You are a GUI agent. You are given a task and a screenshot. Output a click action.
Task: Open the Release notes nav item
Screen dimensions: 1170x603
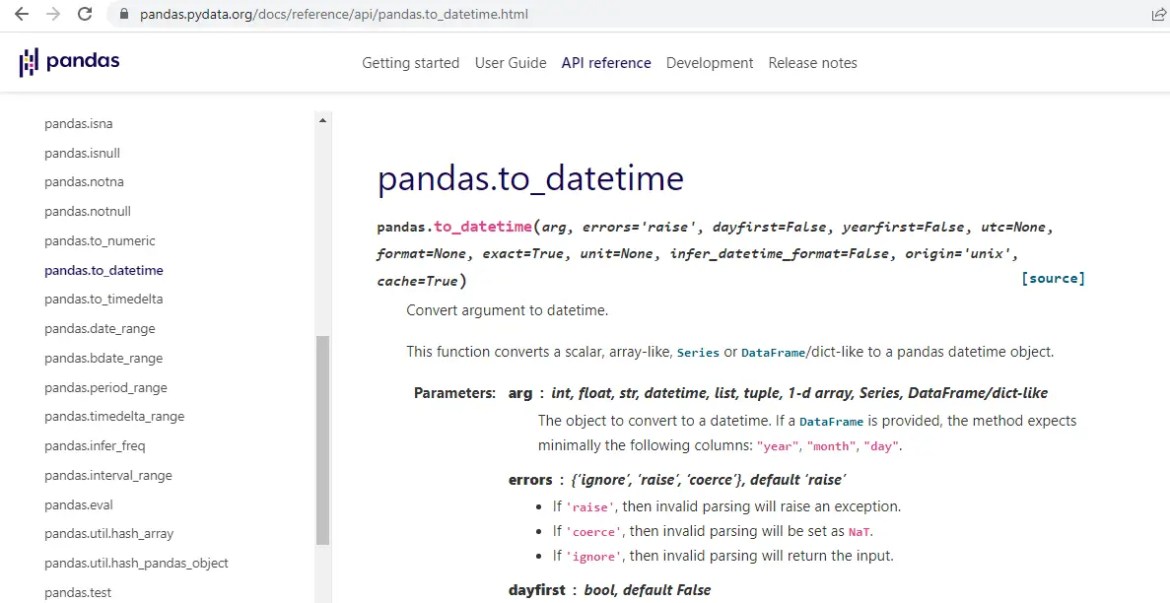coord(813,63)
